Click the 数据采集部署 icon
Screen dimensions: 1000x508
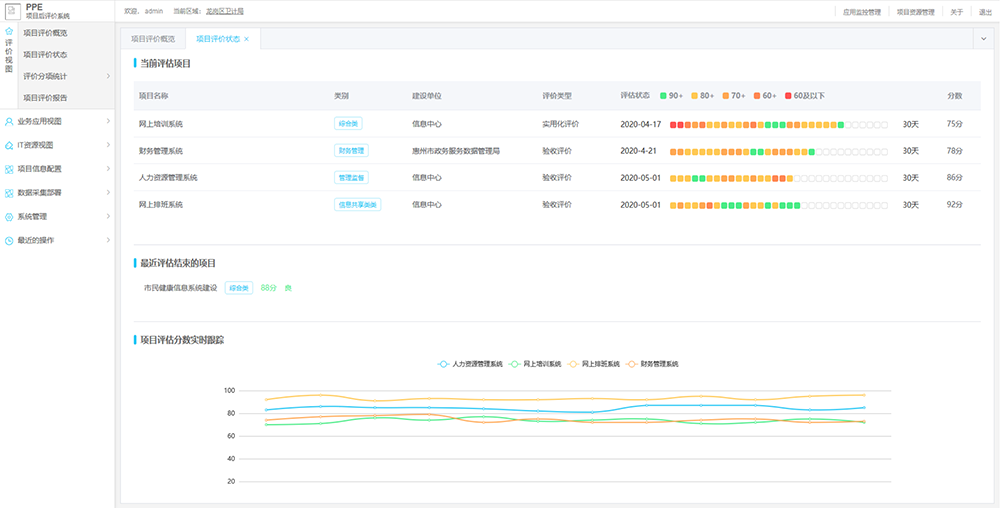click(9, 192)
